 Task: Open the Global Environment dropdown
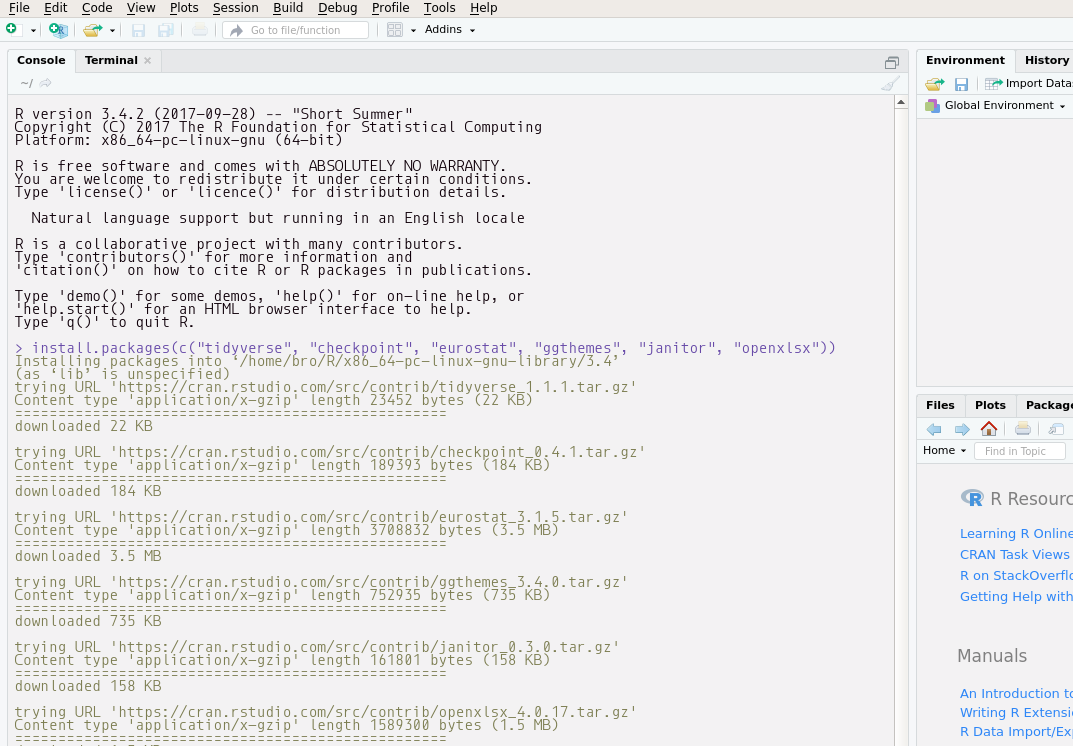coord(996,106)
